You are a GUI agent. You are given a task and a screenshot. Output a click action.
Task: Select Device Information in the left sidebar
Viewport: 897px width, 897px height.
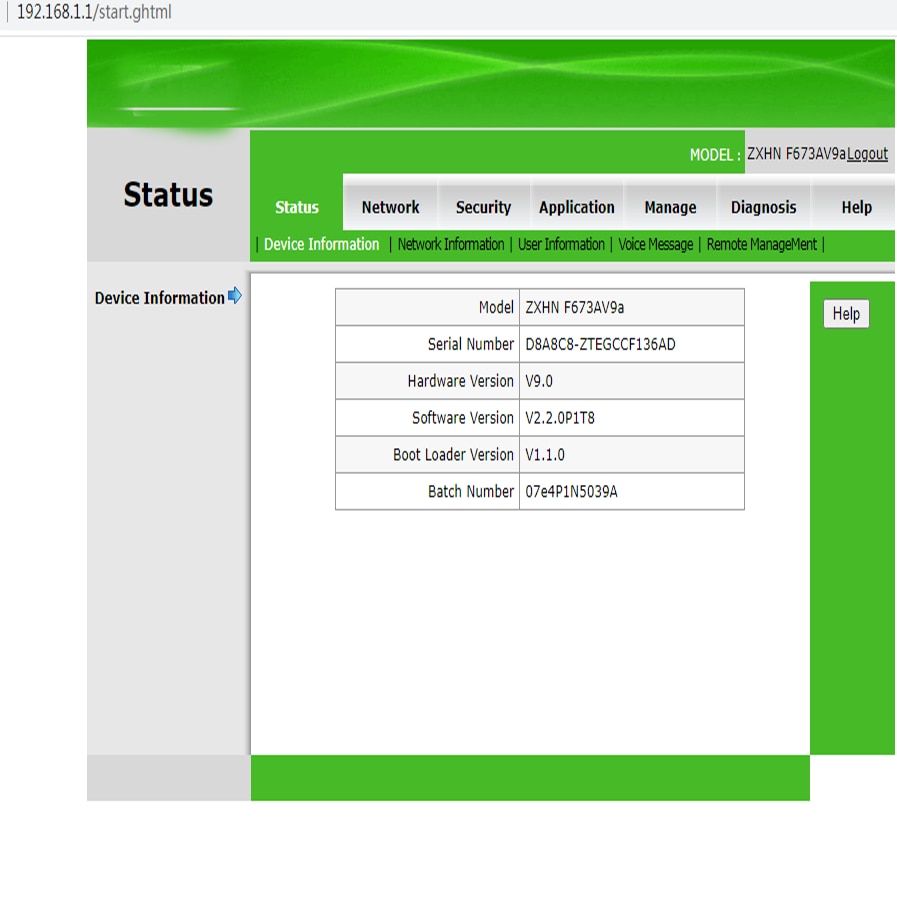[x=160, y=298]
